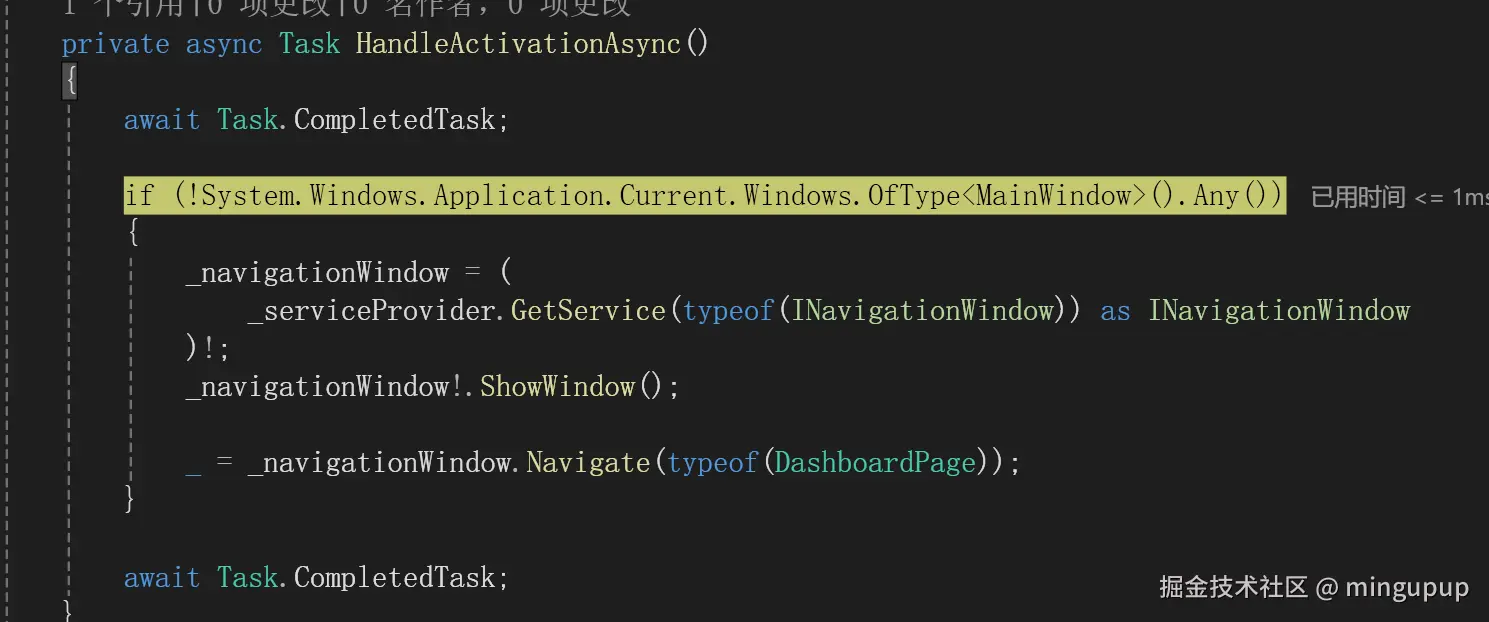Click 'INavigationWindow' after the 'as' keyword
The image size is (1489, 622).
coord(1279,311)
